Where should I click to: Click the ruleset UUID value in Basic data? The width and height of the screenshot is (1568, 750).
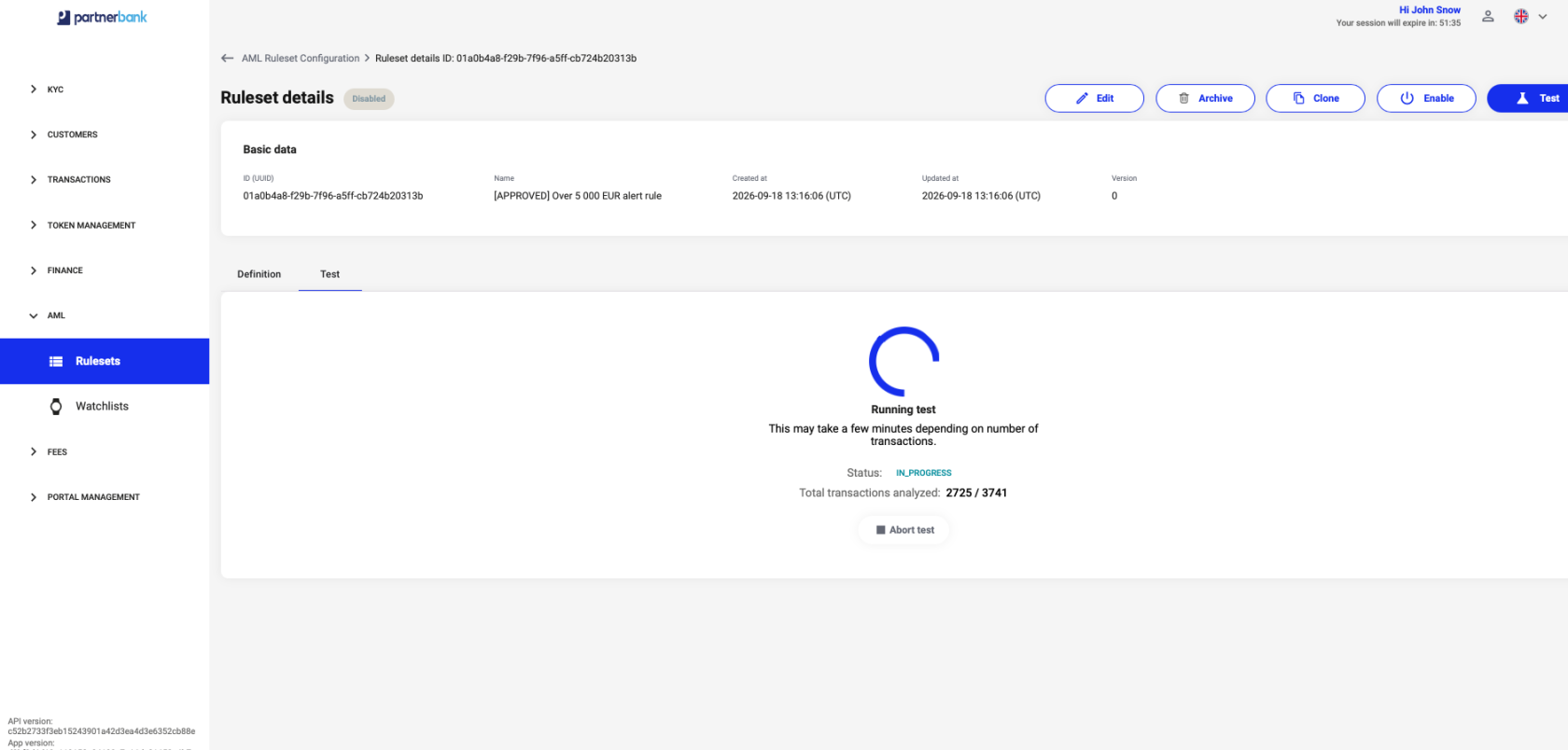coord(333,196)
